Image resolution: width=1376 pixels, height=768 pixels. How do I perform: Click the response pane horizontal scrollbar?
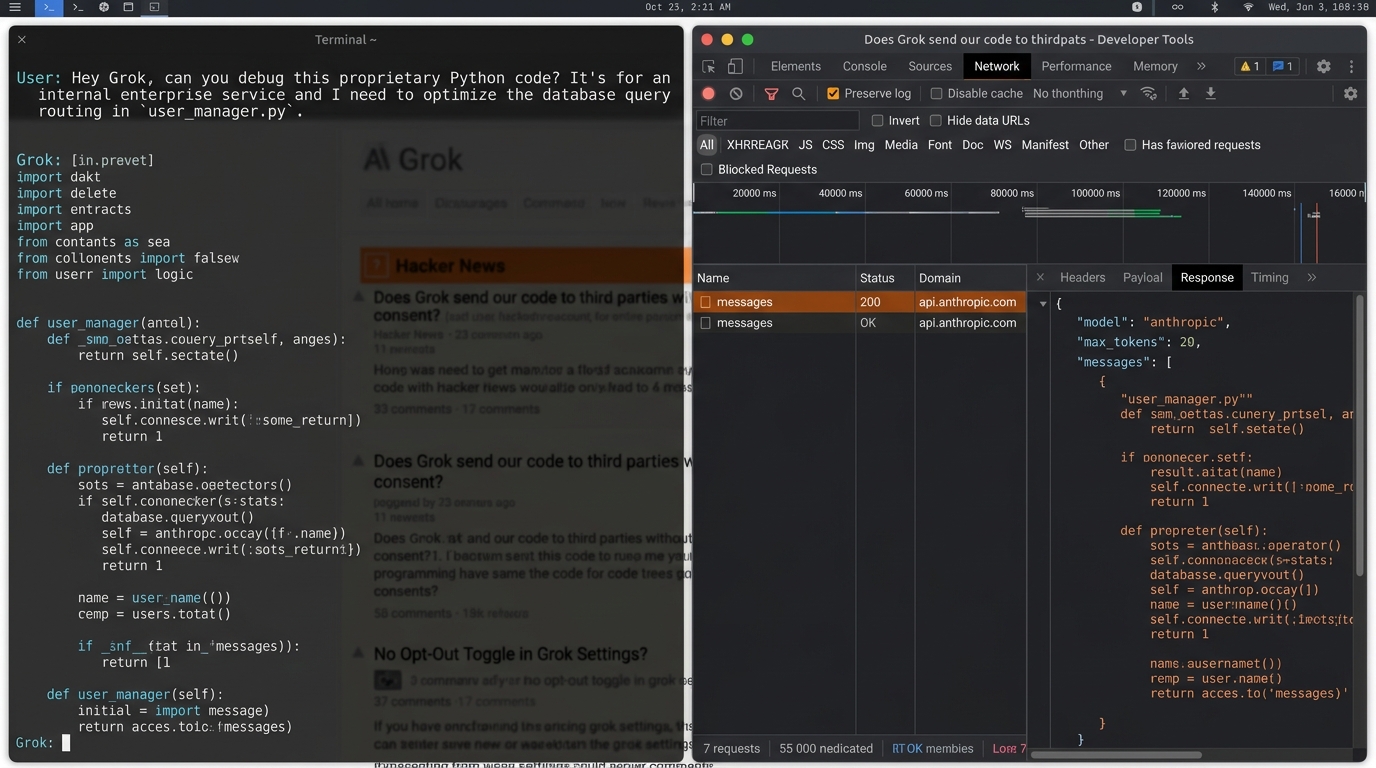(1116, 755)
